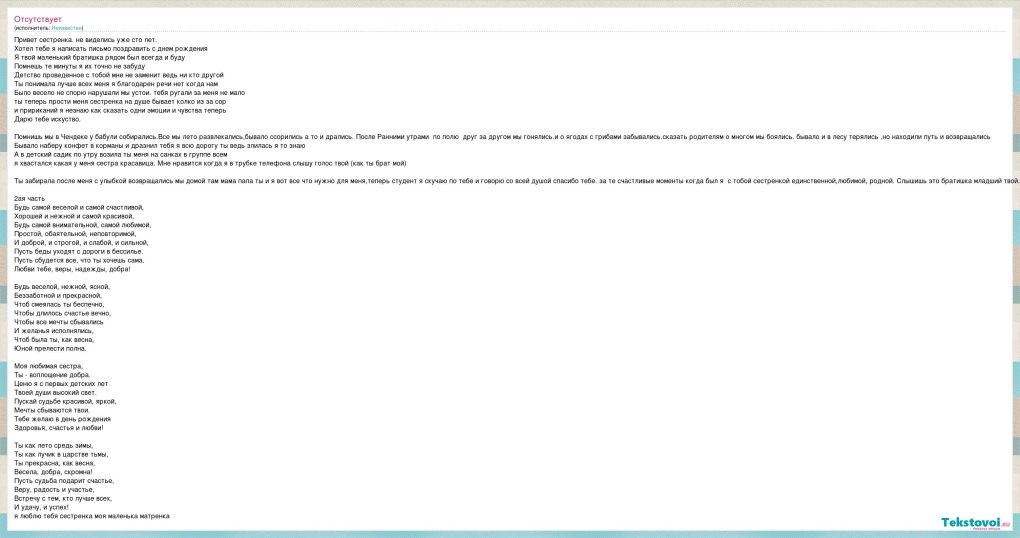Screen dimensions: 1020x538
Task: Click the line "Хорошей и нежной и самой красивой,"
Action: click(x=76, y=216)
